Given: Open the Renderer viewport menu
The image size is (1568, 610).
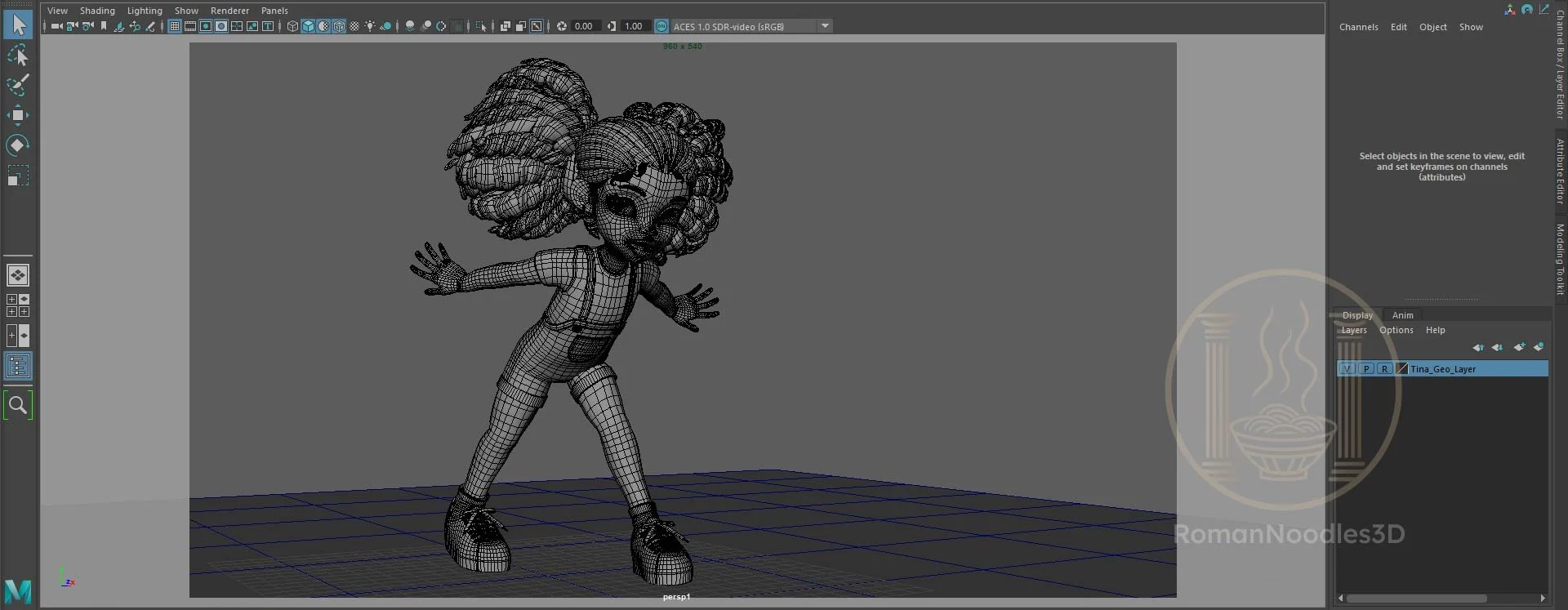Looking at the screenshot, I should [229, 11].
